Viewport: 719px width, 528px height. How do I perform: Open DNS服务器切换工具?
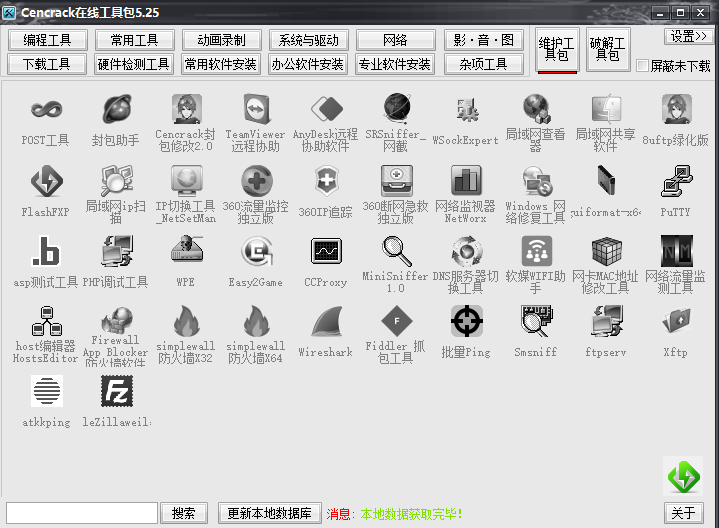(466, 251)
